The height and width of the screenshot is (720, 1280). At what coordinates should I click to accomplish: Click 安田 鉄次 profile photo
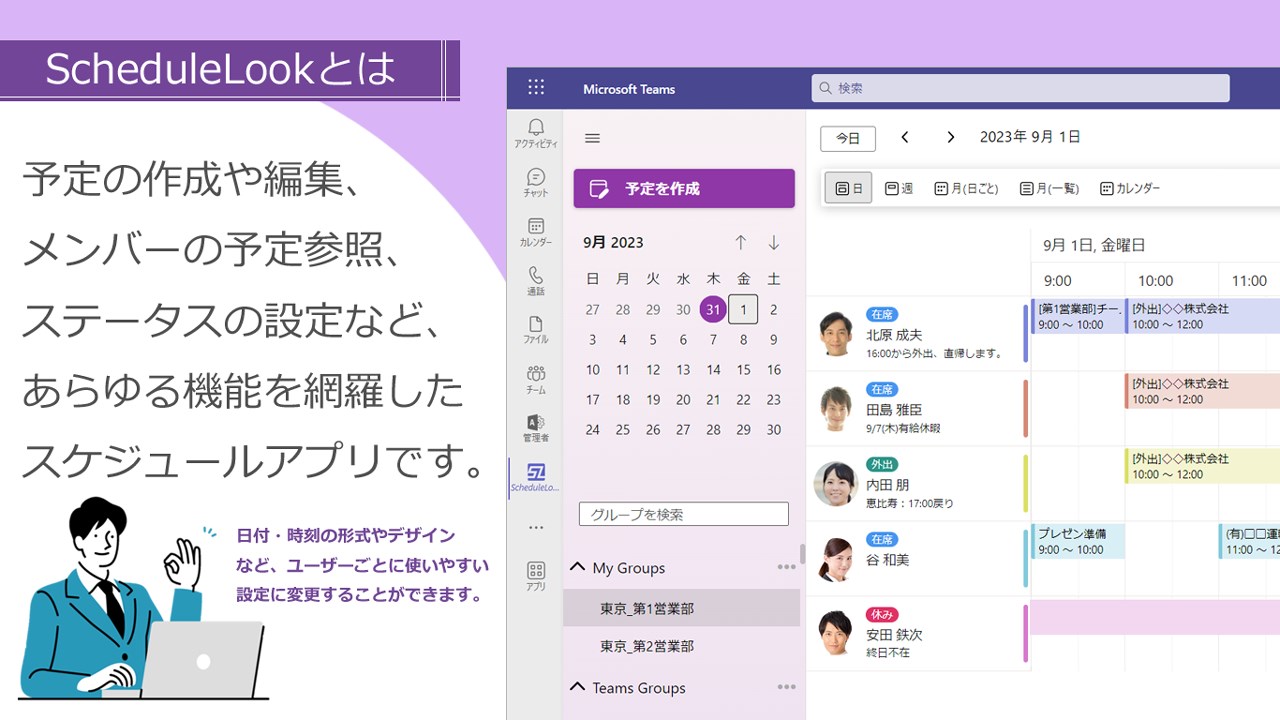click(835, 634)
